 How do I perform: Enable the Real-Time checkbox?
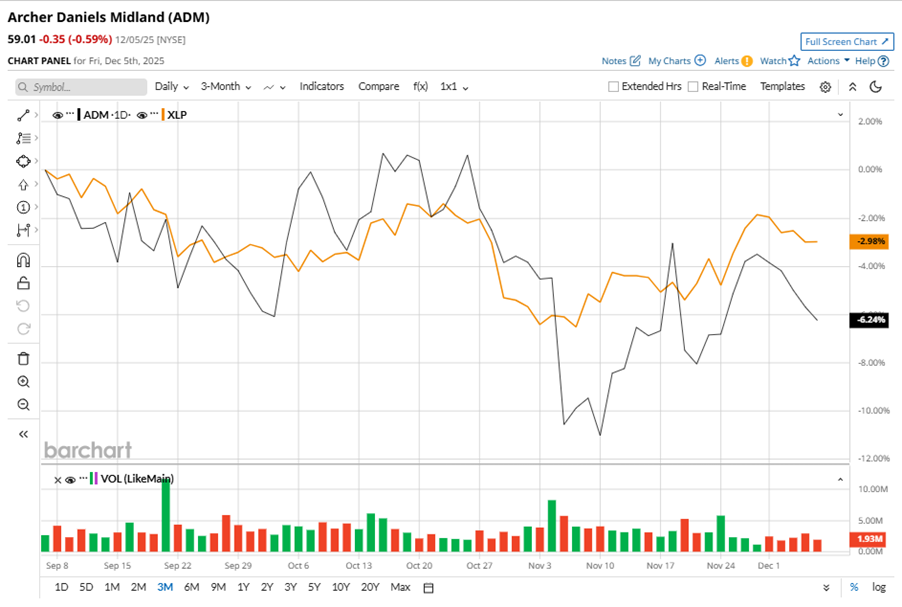[x=693, y=86]
